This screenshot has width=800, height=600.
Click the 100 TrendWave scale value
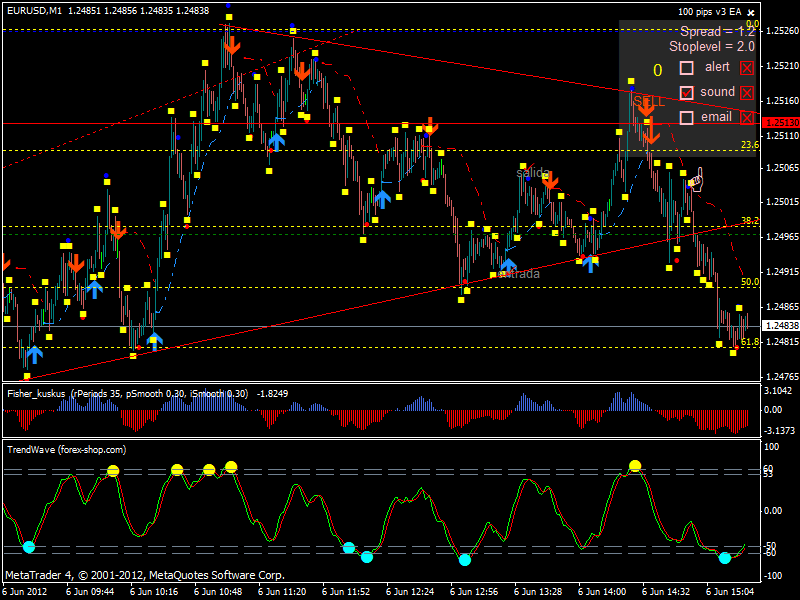point(772,447)
